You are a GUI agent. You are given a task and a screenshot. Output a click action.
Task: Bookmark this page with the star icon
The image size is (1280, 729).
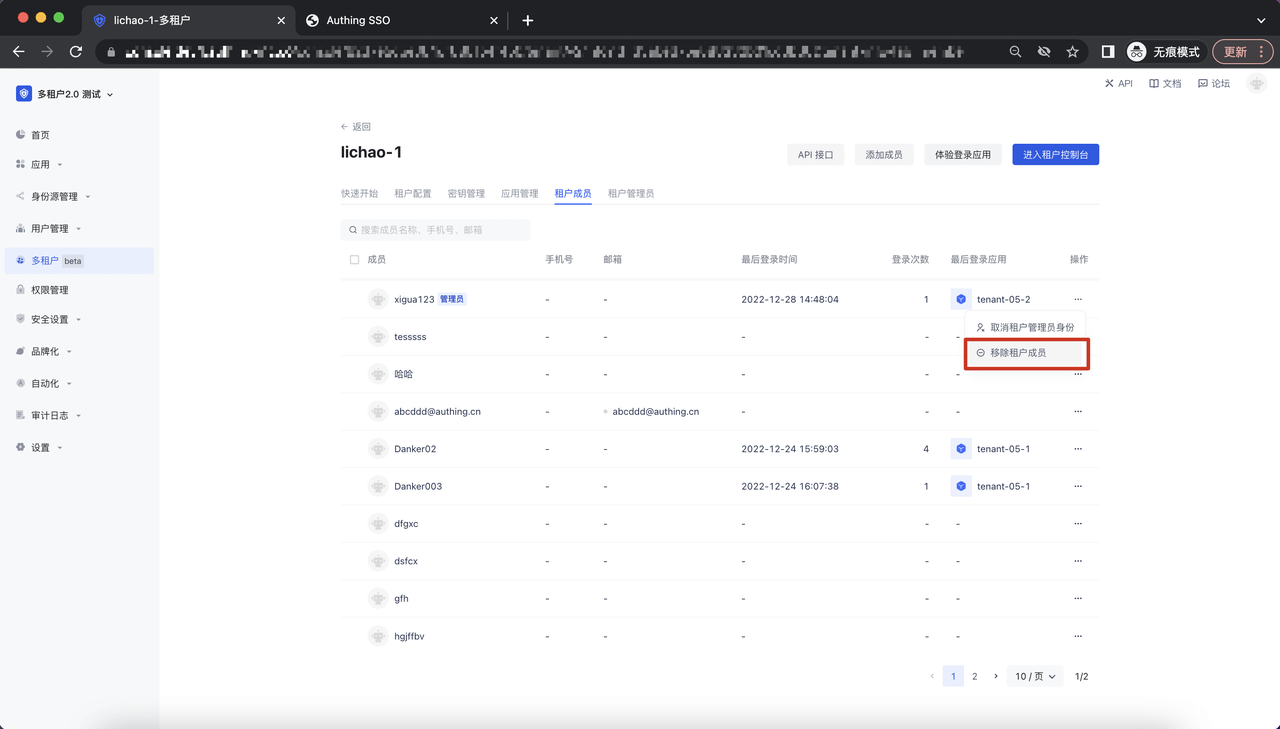pos(1072,52)
